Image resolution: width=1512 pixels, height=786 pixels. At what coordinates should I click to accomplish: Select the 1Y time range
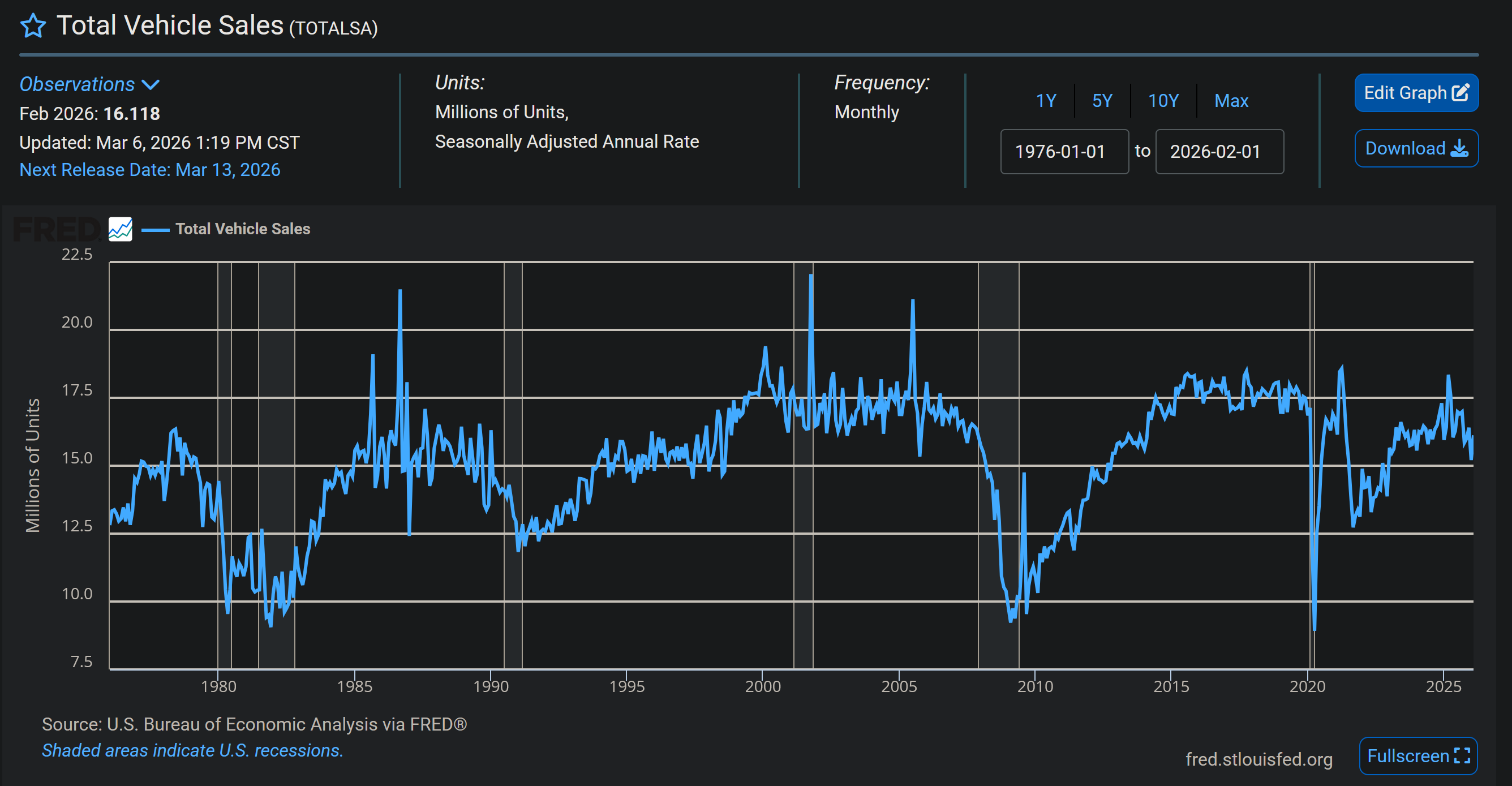[1046, 100]
